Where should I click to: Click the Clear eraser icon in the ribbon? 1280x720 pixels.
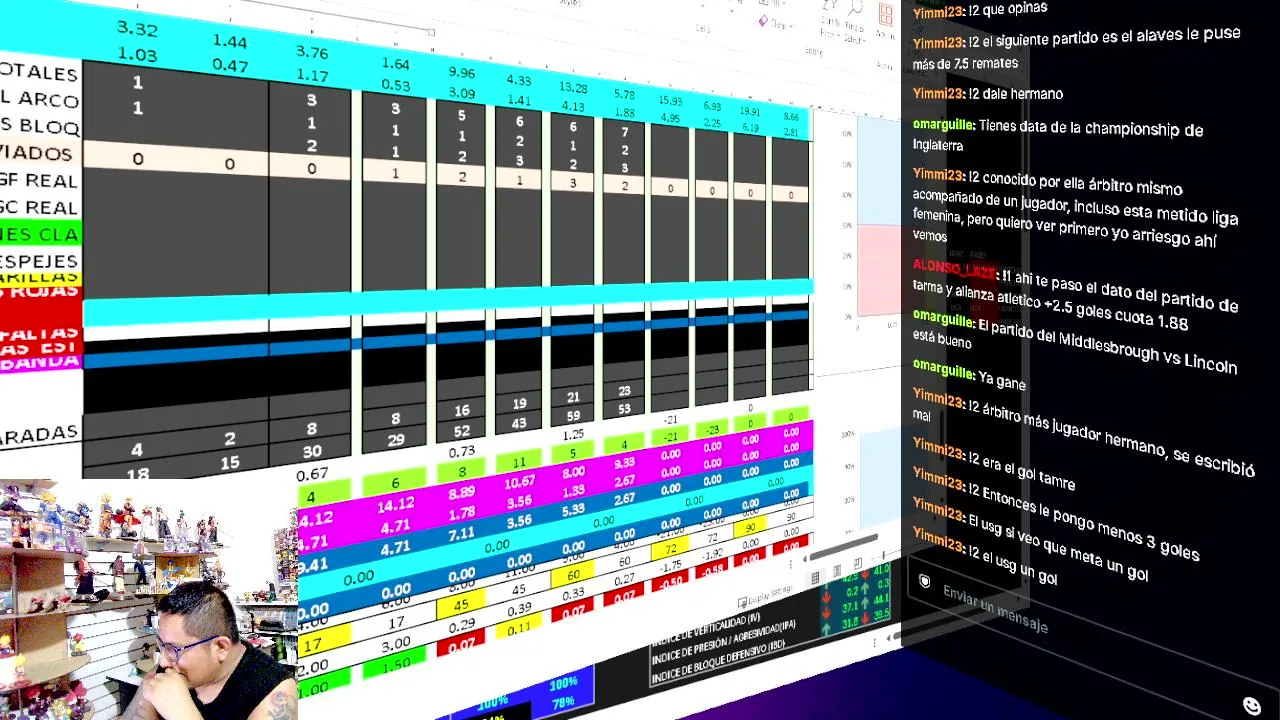tap(764, 21)
